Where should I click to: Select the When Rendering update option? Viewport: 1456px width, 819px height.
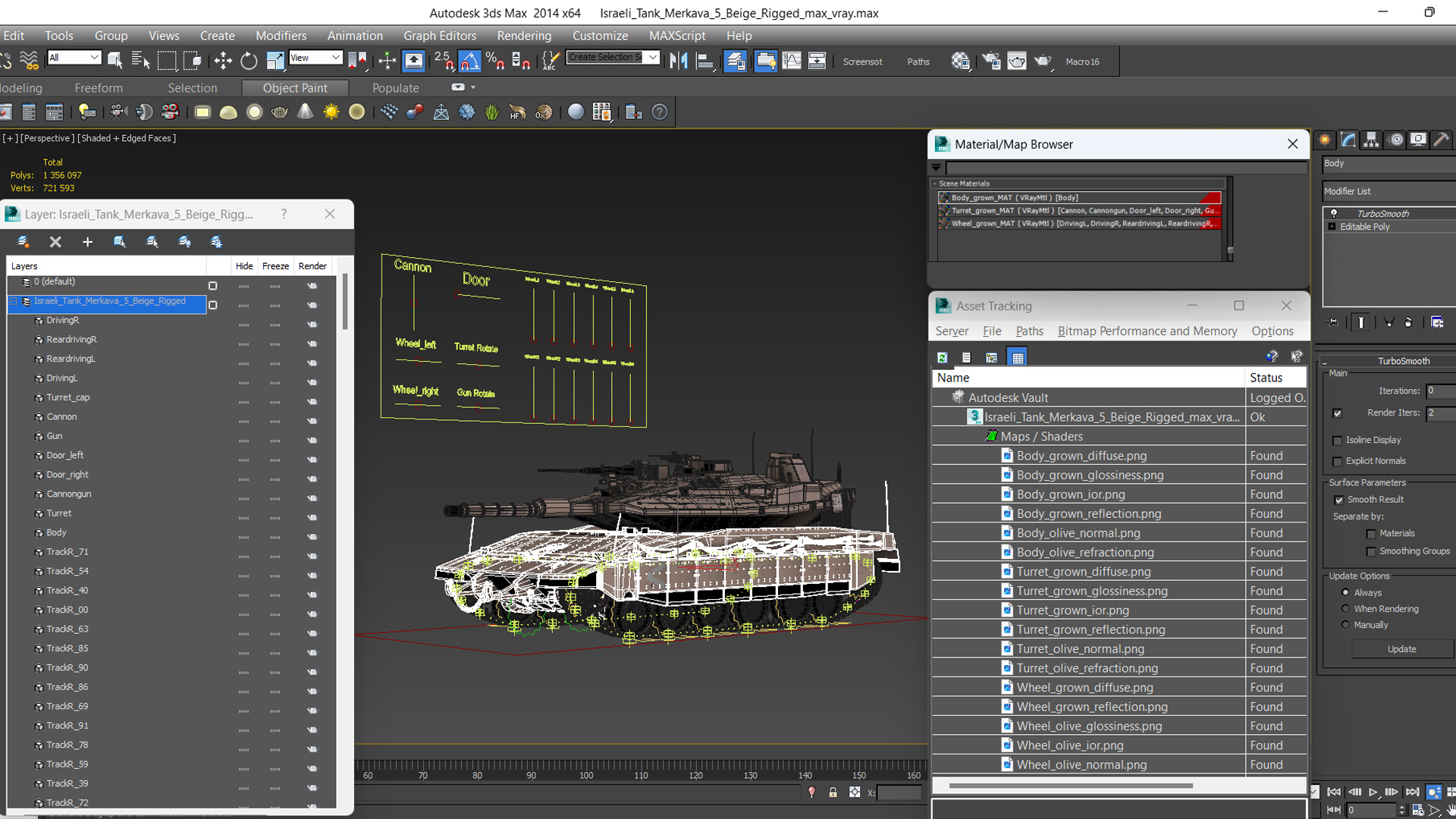[1345, 608]
